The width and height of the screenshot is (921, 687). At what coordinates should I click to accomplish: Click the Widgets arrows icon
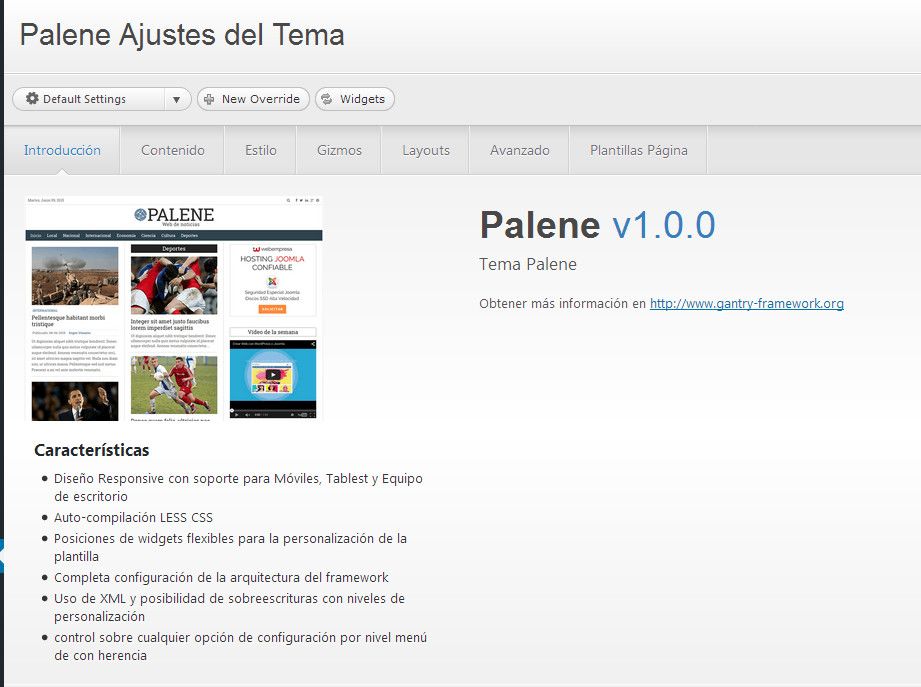coord(327,99)
